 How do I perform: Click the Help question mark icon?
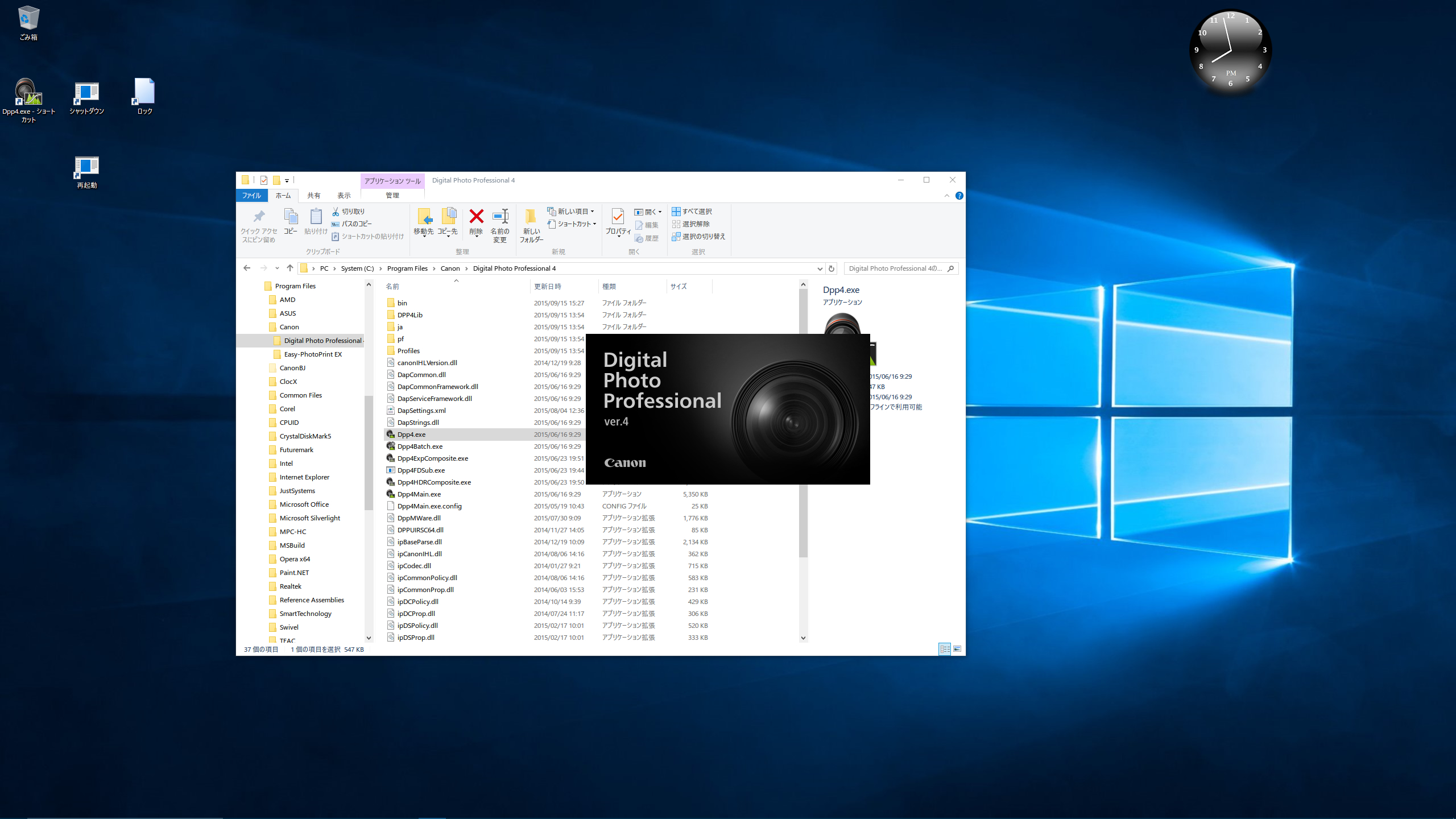(x=959, y=196)
